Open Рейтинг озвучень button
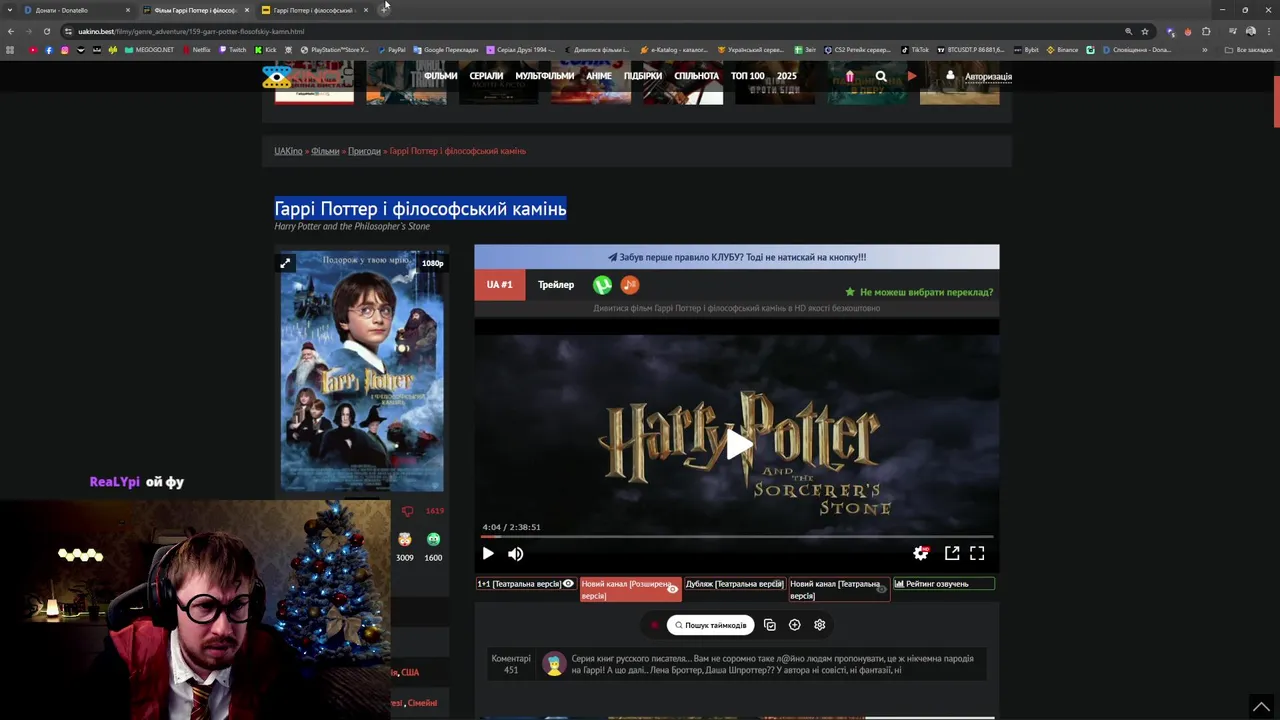 pos(943,584)
